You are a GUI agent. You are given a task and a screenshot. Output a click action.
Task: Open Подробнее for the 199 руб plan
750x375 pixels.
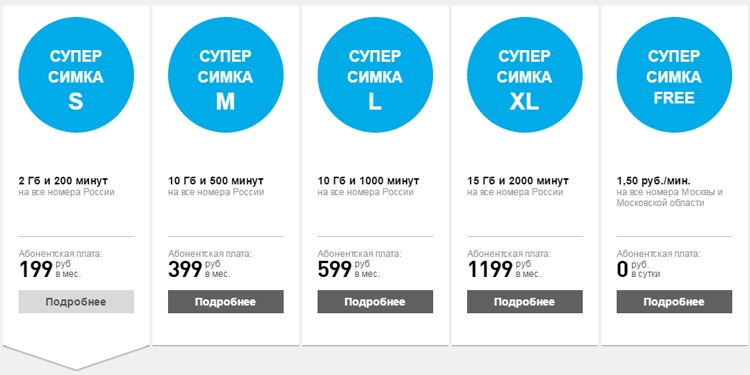tap(76, 302)
